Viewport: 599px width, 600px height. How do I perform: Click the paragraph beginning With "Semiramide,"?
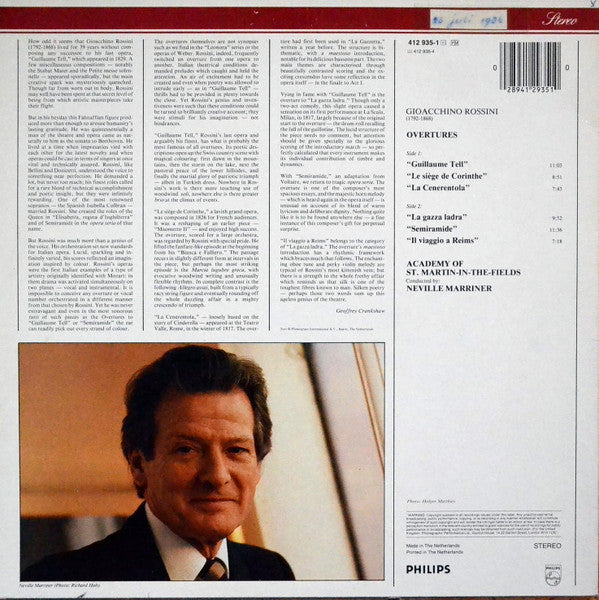click(333, 202)
